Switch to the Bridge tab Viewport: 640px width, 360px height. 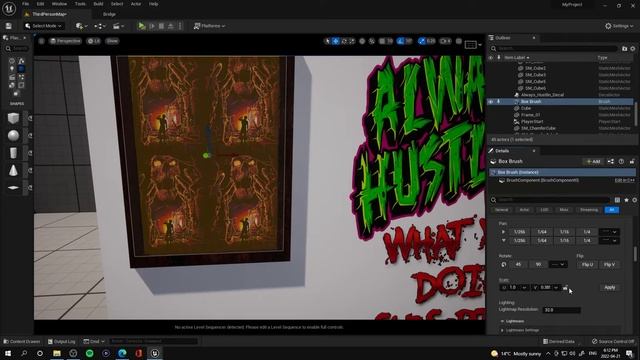point(109,14)
